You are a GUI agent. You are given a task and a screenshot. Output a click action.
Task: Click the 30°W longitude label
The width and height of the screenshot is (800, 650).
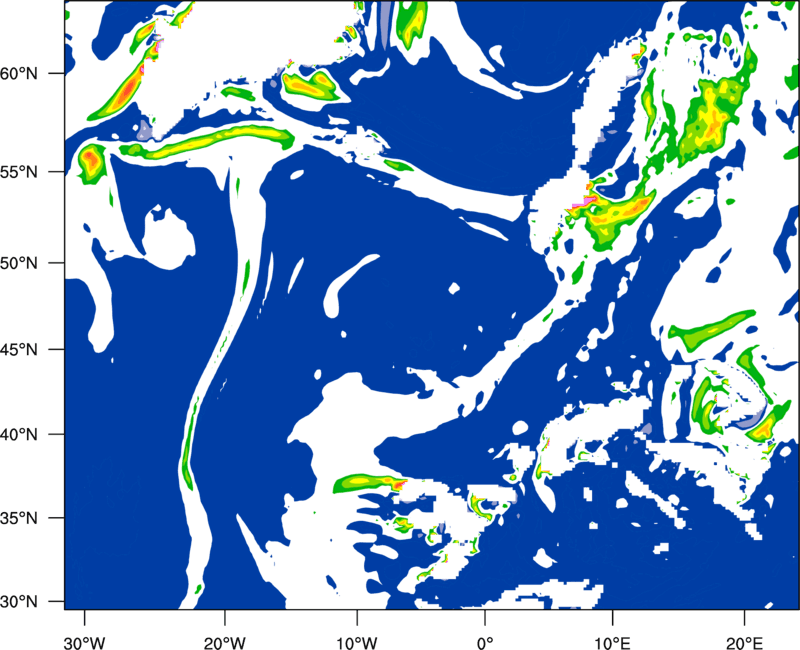click(x=84, y=643)
